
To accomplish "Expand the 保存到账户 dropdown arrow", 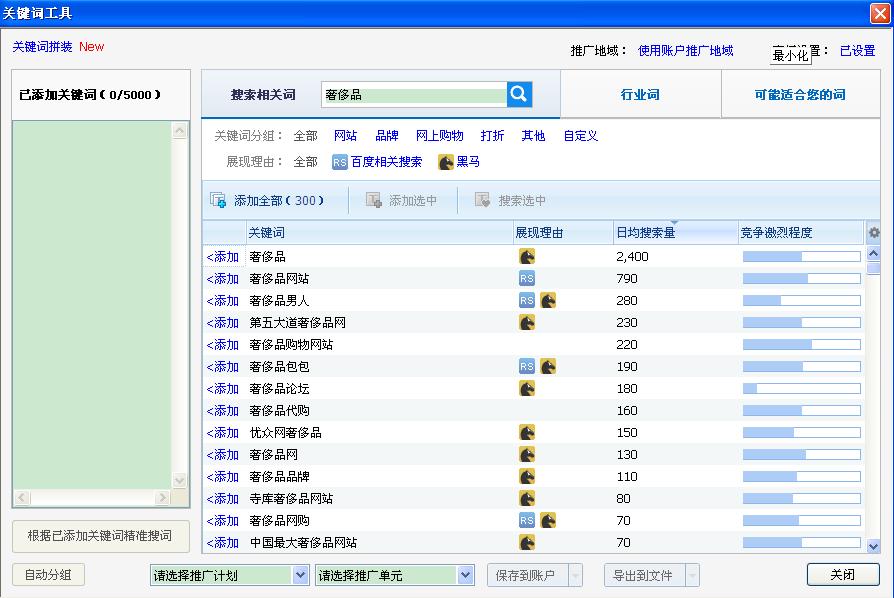I will pos(575,575).
